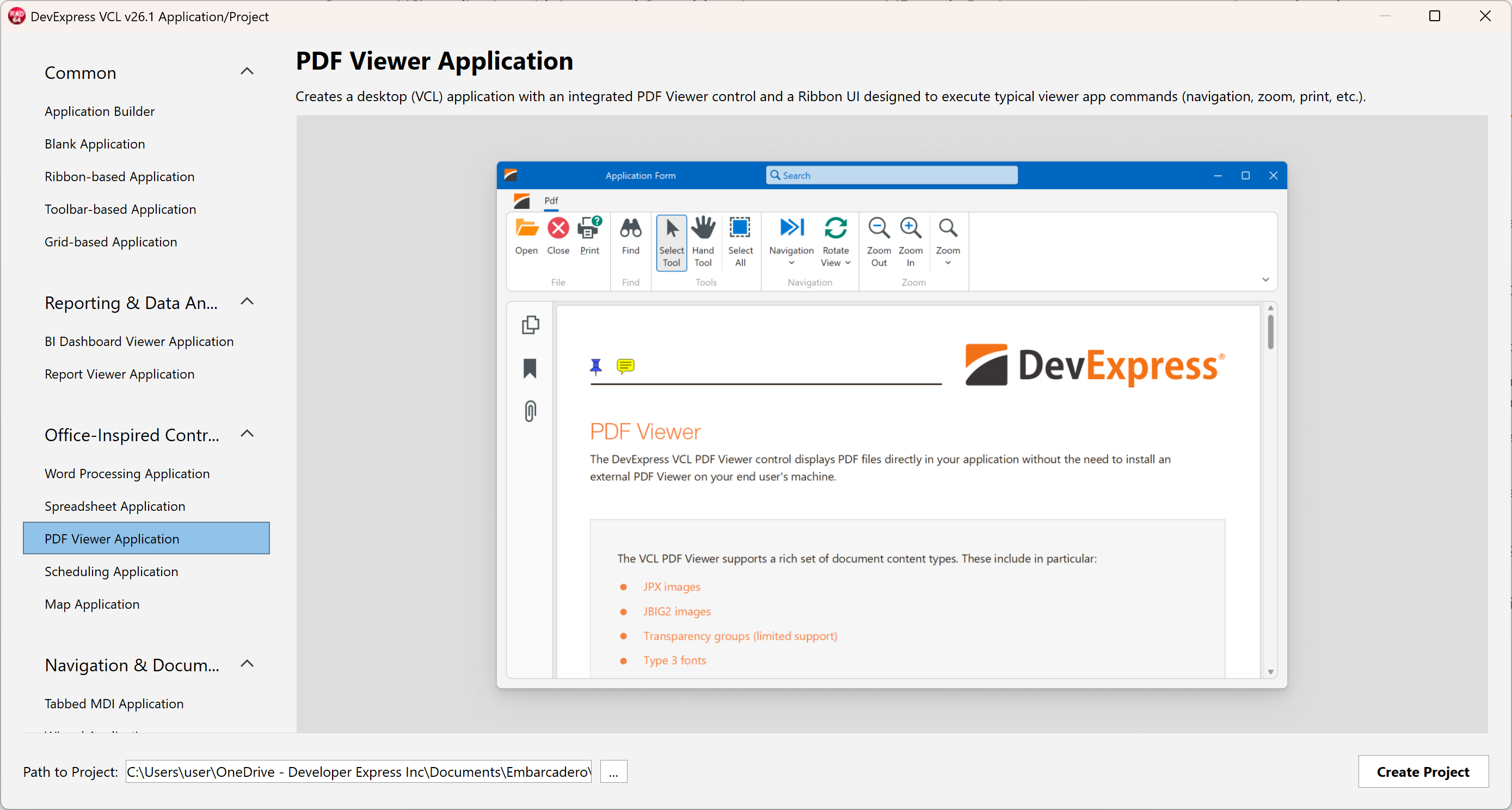Click the attachments paperclip icon

coord(530,411)
